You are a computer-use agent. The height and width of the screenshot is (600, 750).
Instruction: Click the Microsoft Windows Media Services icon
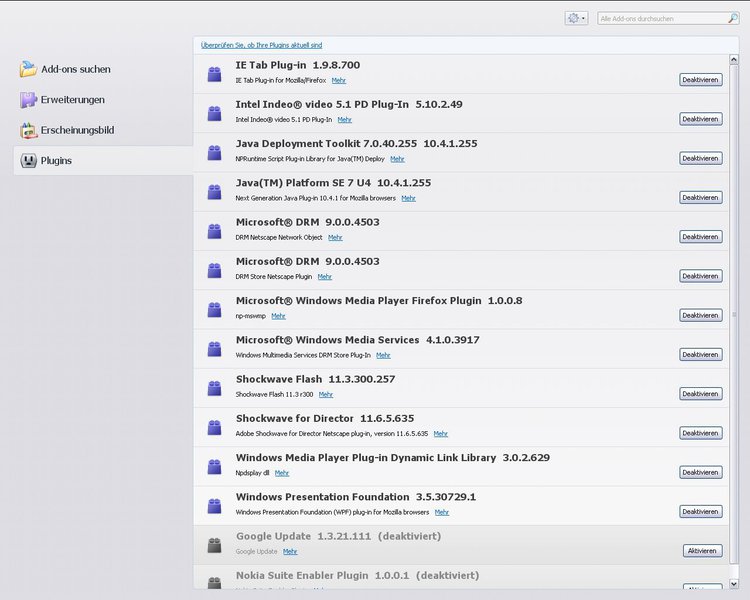(x=214, y=349)
